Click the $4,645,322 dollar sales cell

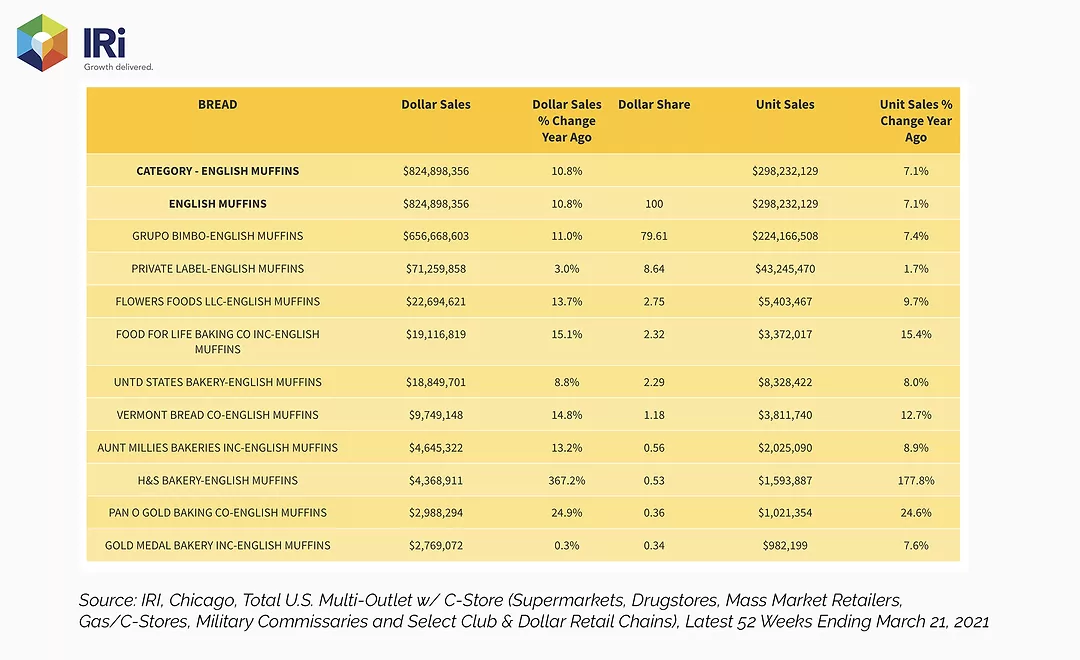click(x=436, y=448)
